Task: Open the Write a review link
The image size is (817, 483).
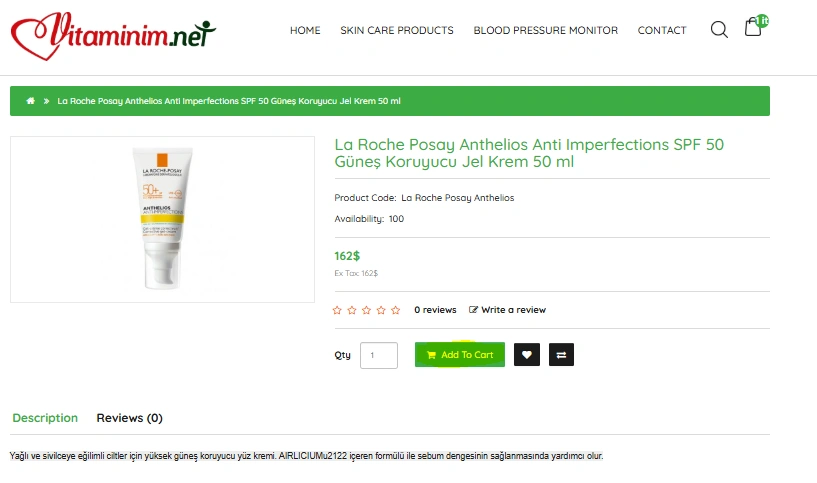Action: tap(507, 309)
